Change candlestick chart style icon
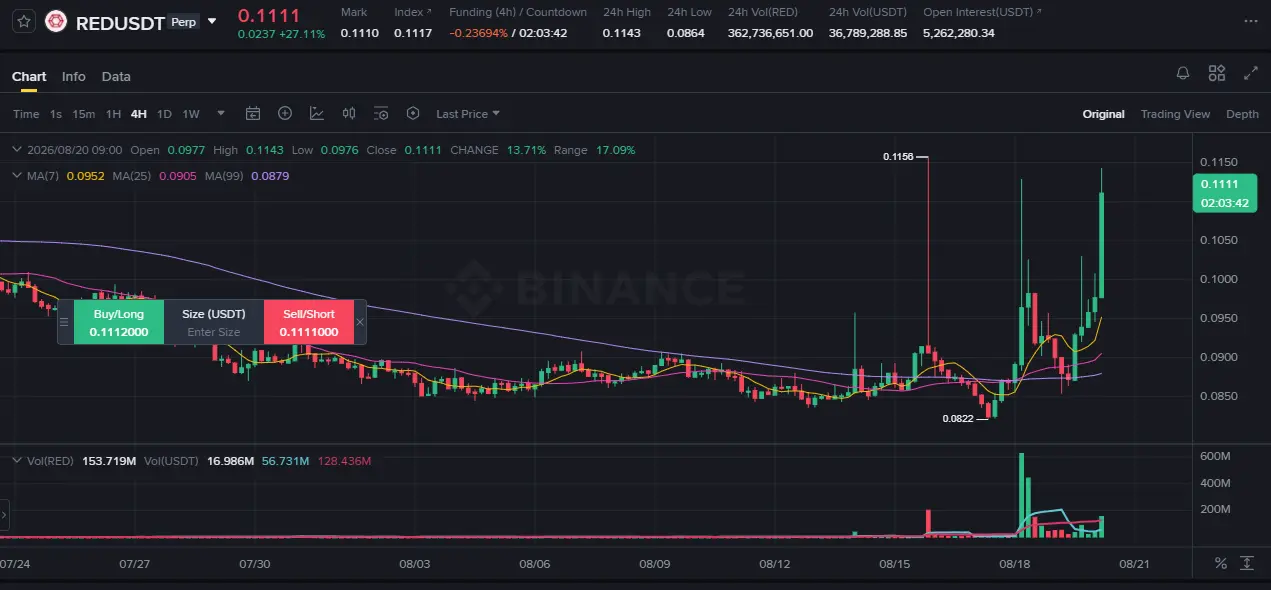This screenshot has height=590, width=1271. (349, 114)
